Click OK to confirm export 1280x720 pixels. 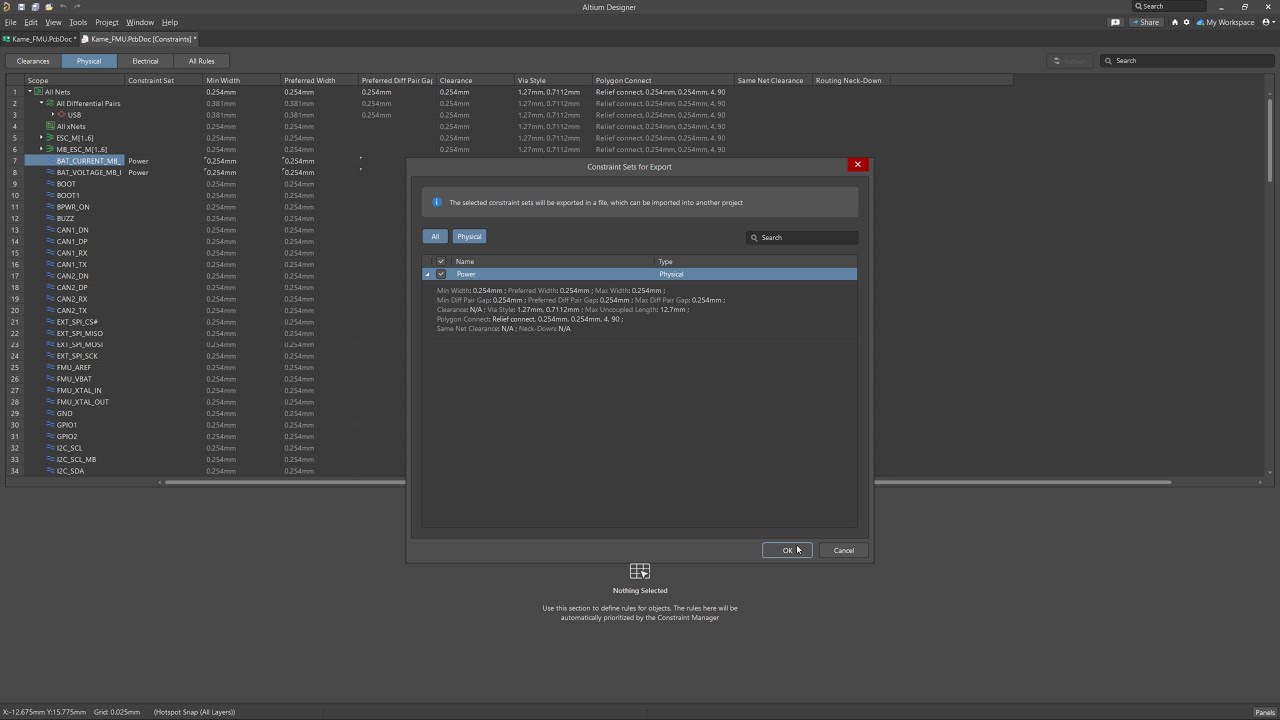(787, 550)
